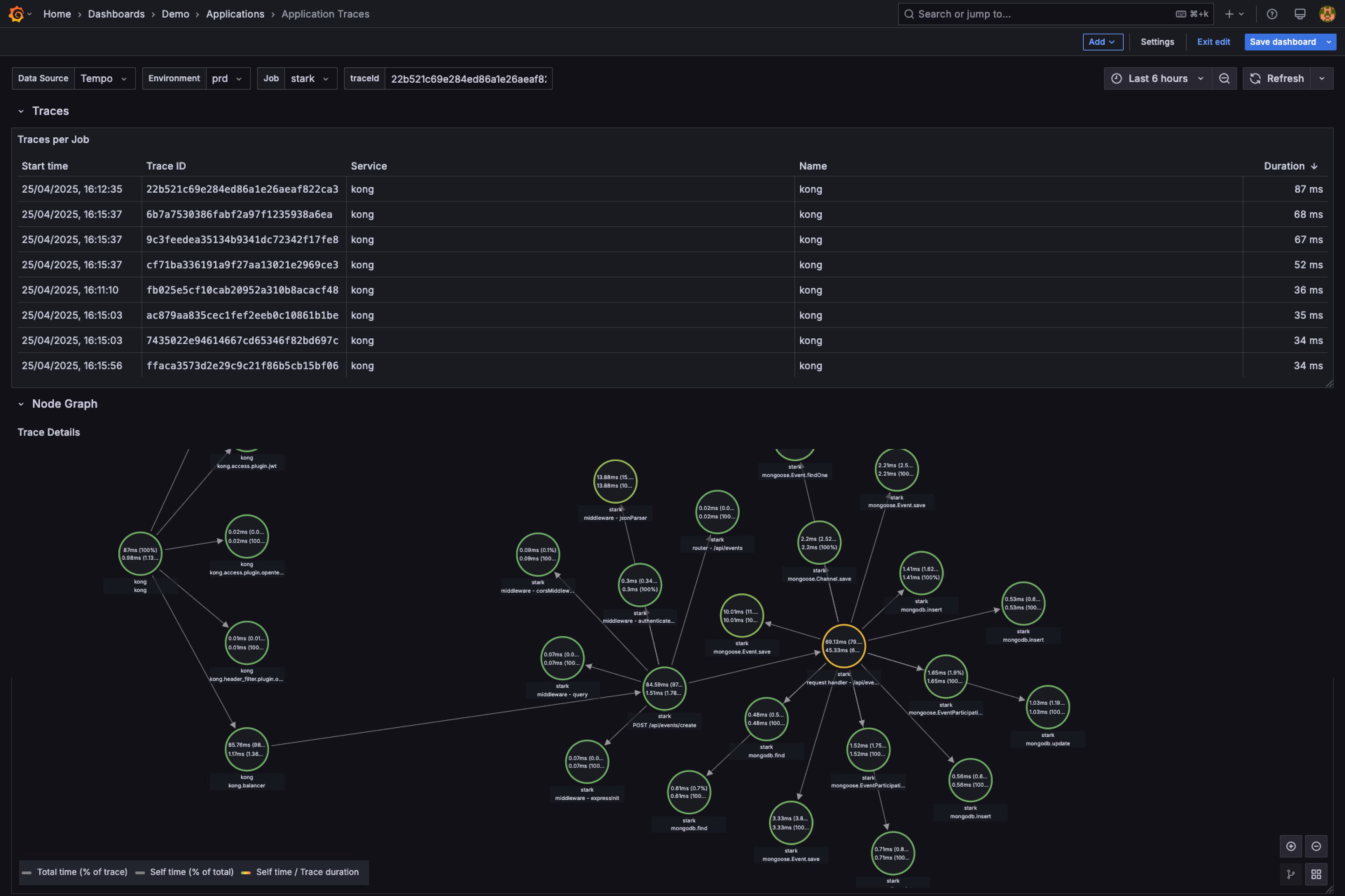Zoom out the time range
This screenshot has height=896, width=1345.
click(1224, 78)
